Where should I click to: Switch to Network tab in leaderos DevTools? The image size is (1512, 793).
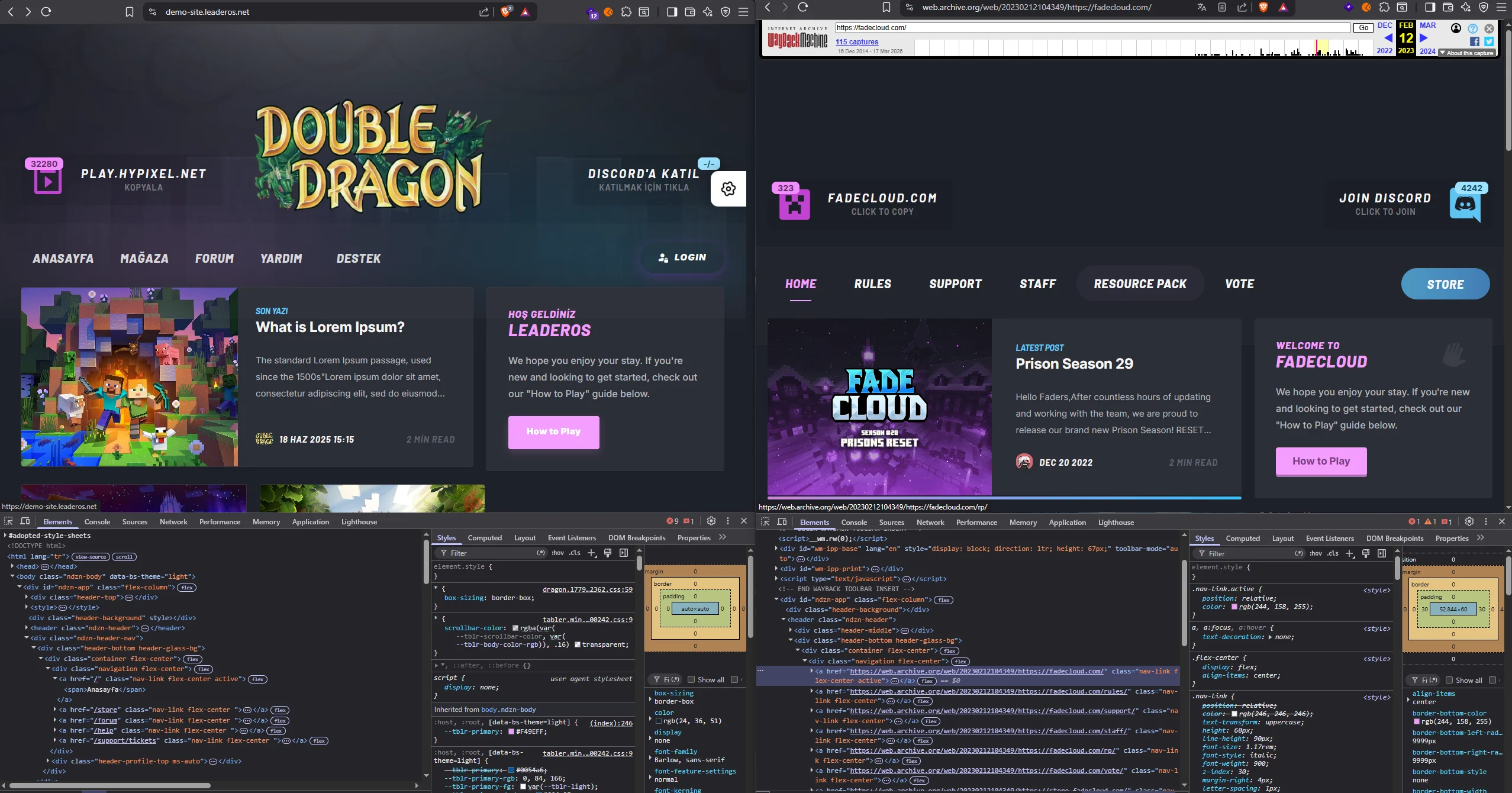[173, 521]
